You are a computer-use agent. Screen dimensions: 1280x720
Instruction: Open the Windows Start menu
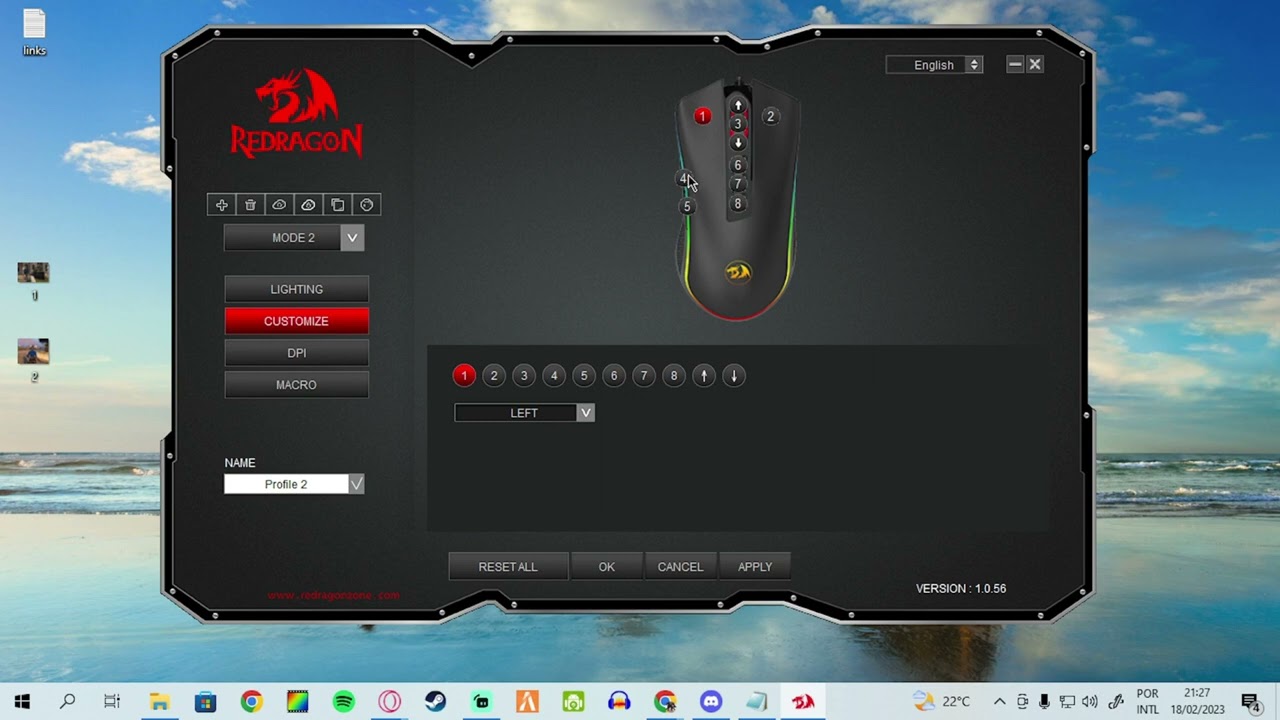pyautogui.click(x=22, y=702)
